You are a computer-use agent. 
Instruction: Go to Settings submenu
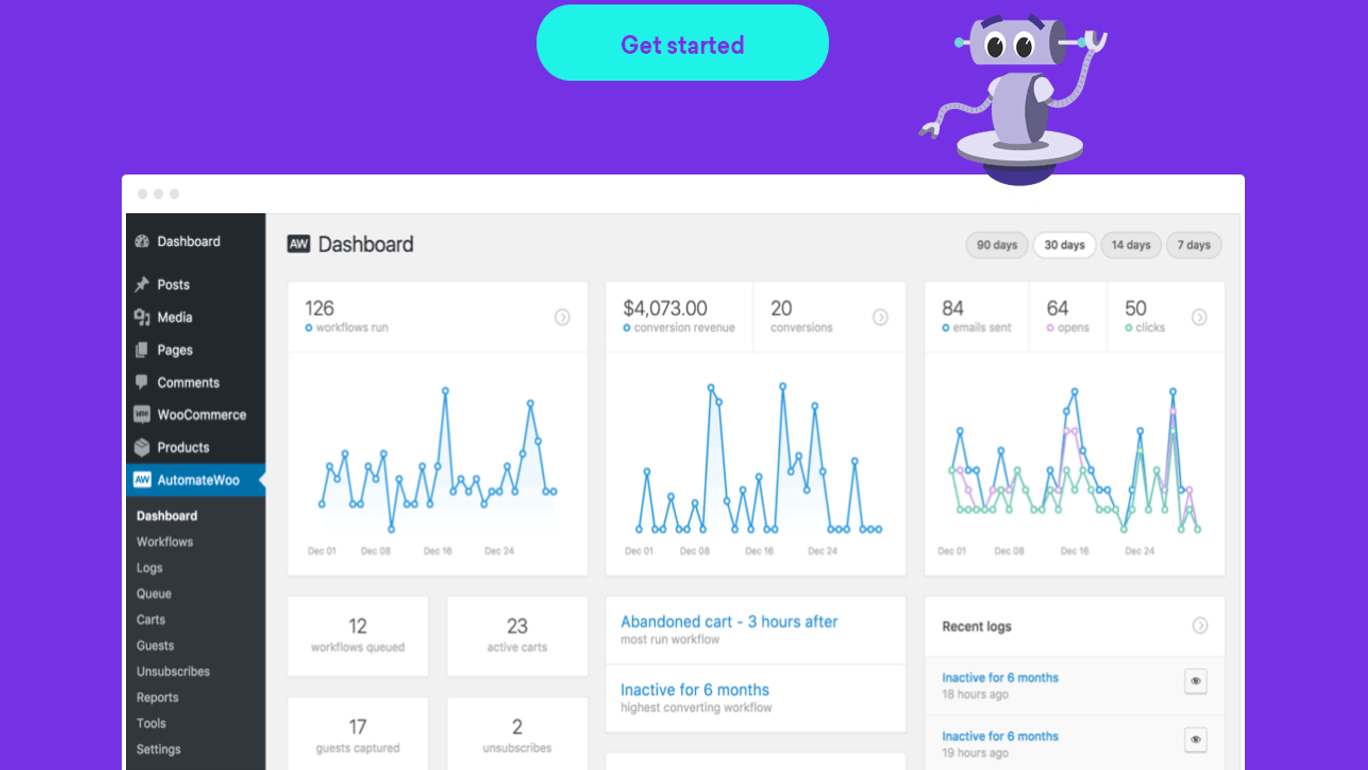tap(158, 749)
